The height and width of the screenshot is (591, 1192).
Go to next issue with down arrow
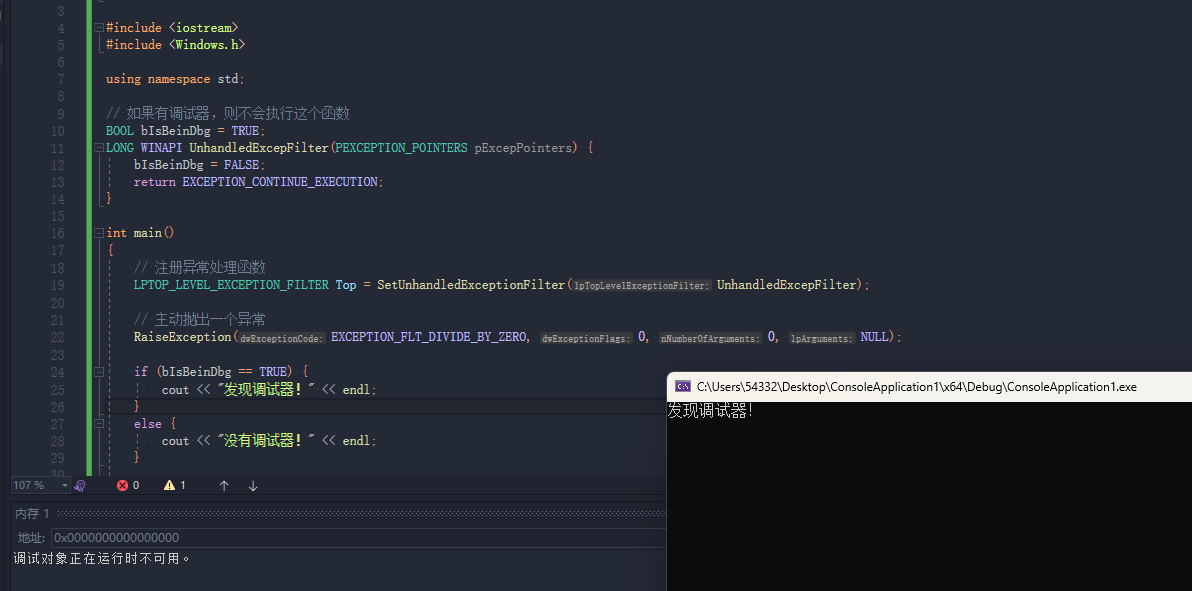click(x=253, y=485)
